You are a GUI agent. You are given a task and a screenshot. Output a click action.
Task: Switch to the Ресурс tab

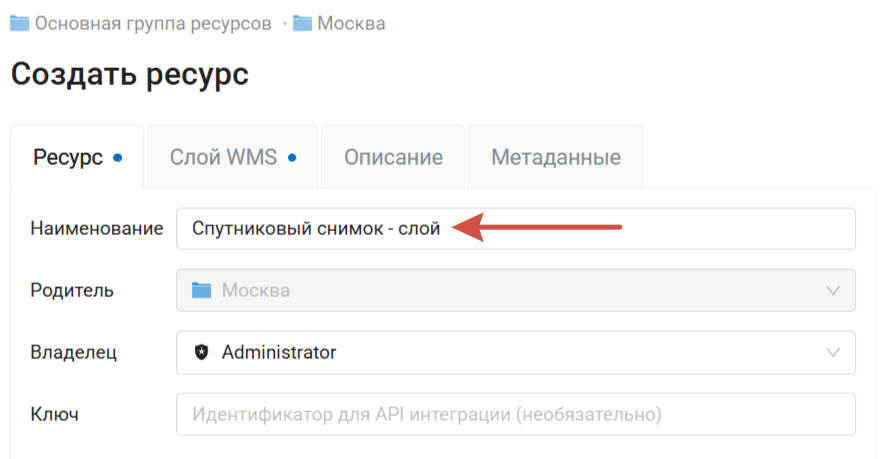[x=68, y=157]
